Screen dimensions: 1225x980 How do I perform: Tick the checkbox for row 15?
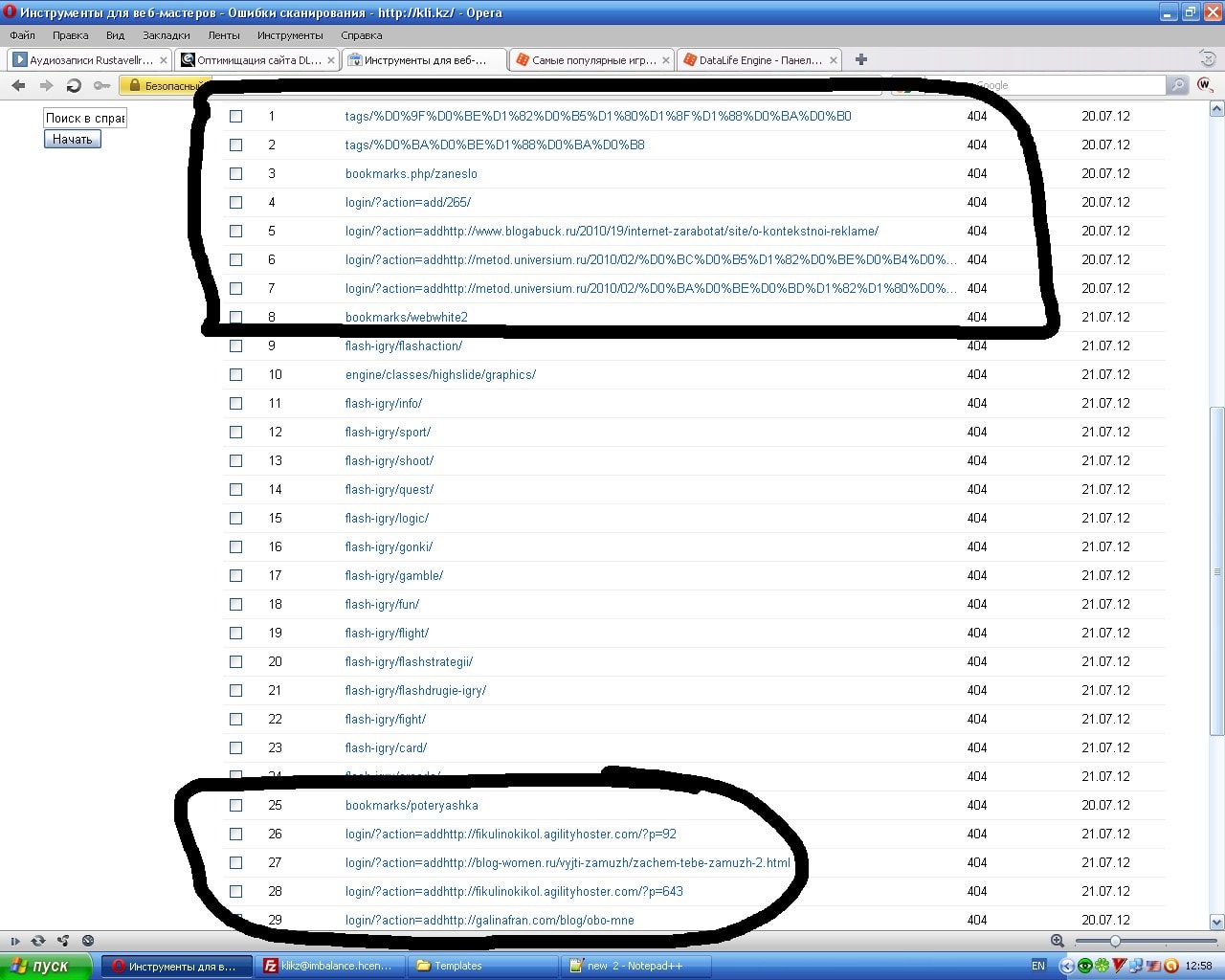coord(235,518)
